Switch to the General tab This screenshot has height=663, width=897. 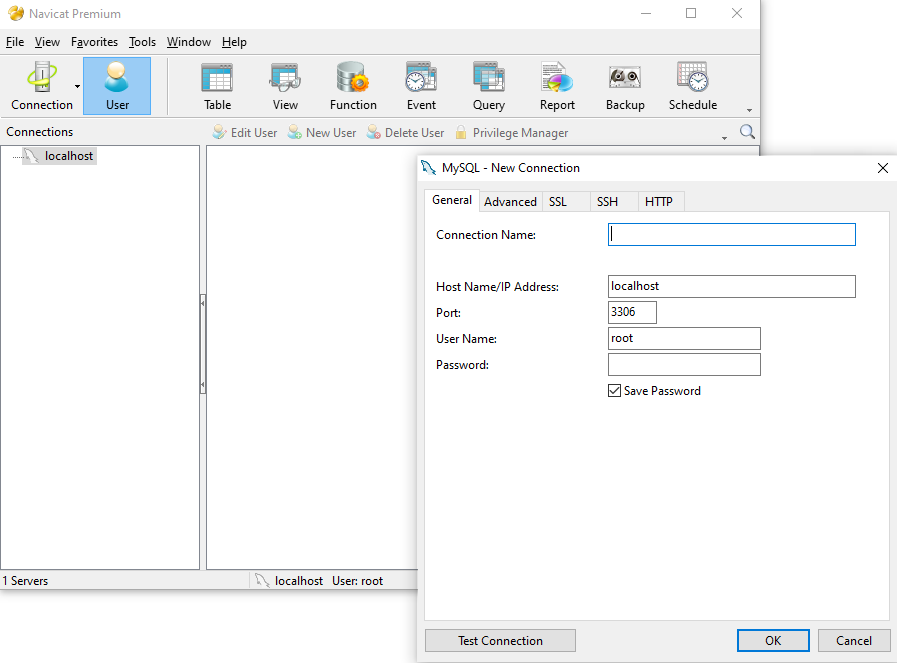point(452,200)
